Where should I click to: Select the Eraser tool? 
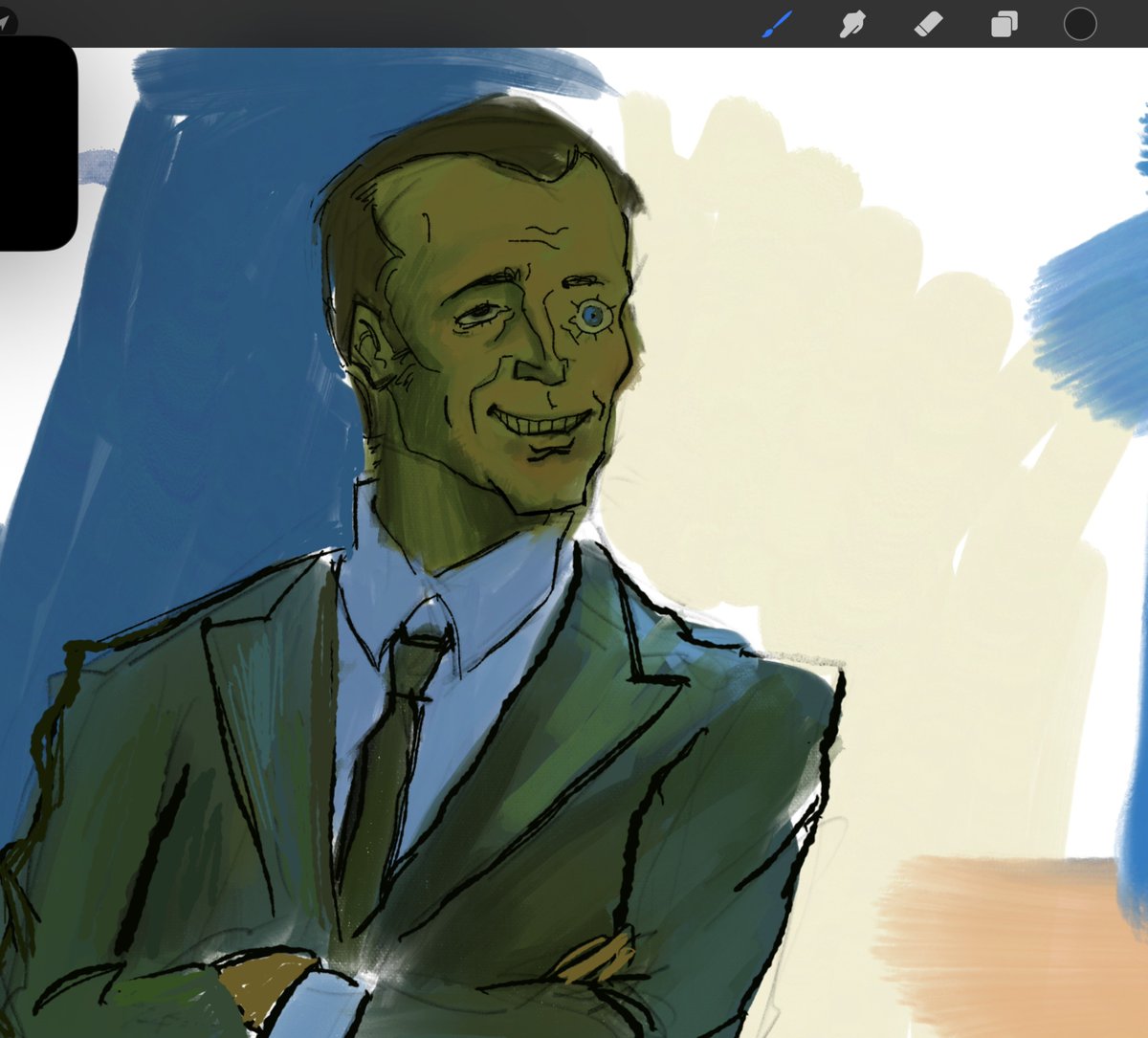[x=928, y=24]
